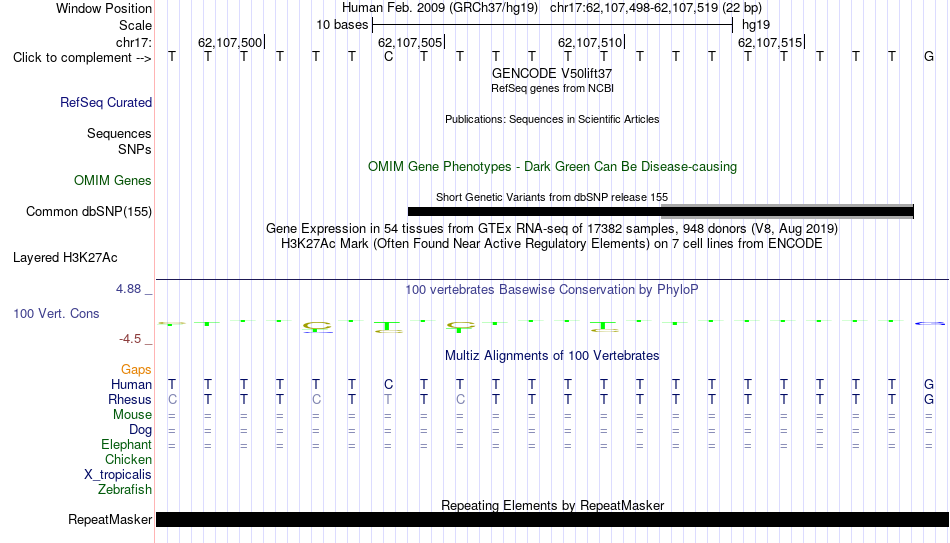The width and height of the screenshot is (950, 543).
Task: Click the -4.5 conservation minimum value
Action: coord(130,339)
